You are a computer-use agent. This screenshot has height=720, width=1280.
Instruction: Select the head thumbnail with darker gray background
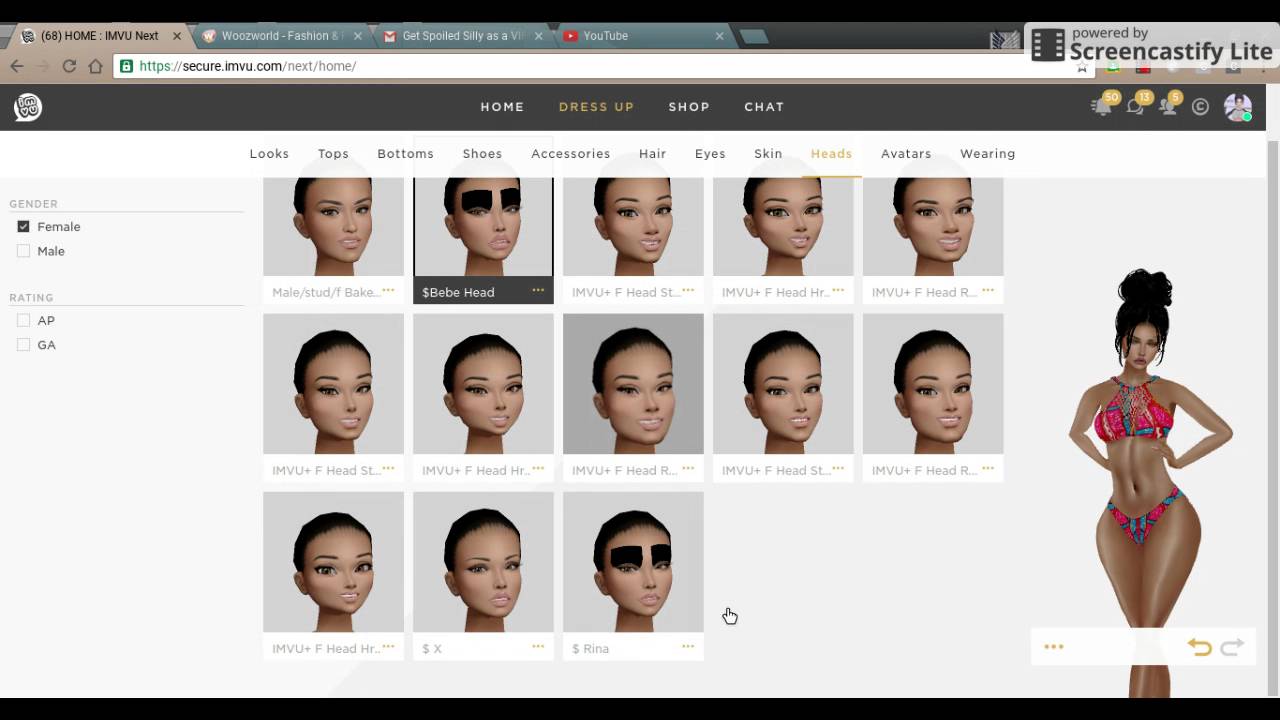click(x=633, y=384)
